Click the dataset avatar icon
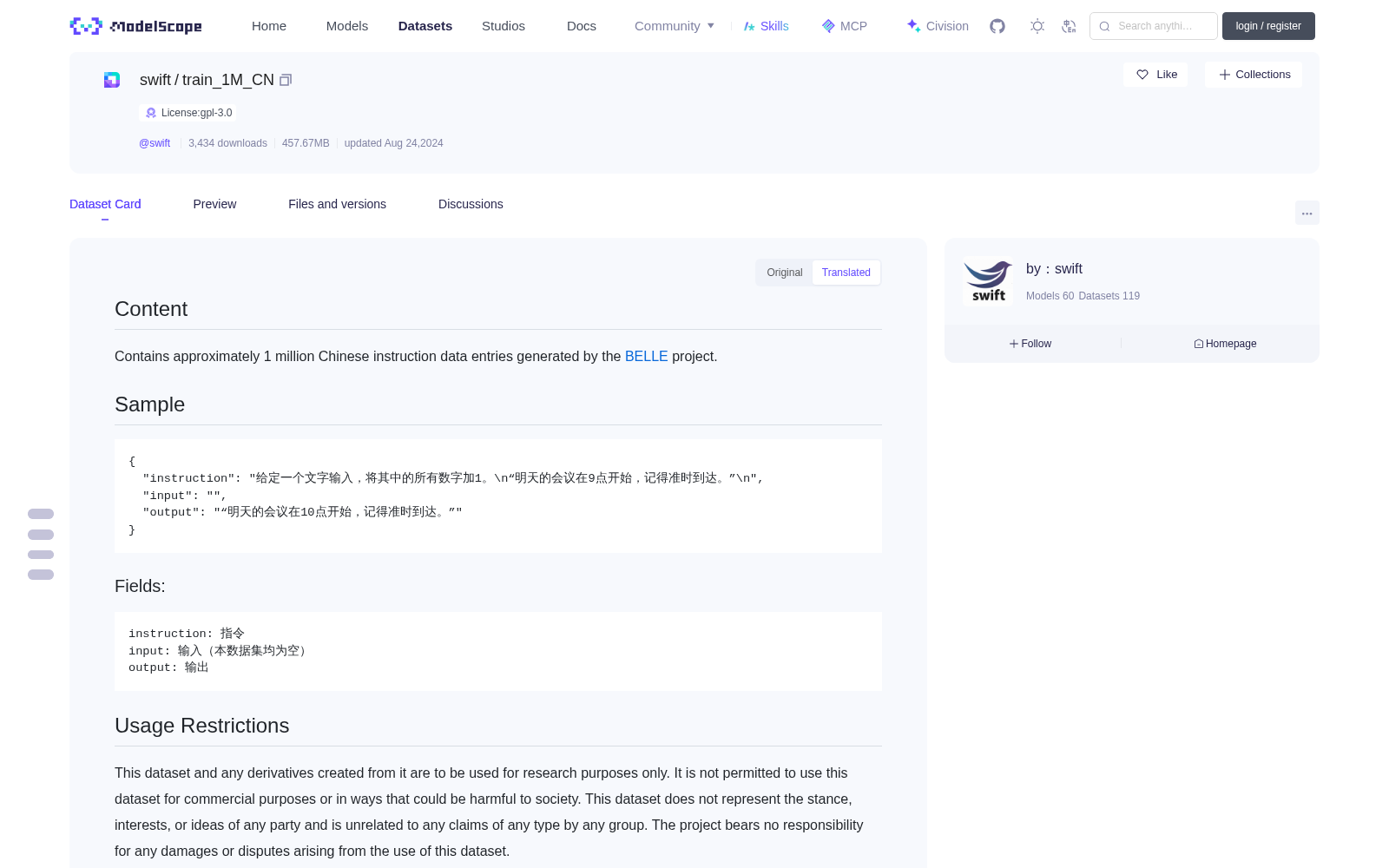 coord(112,80)
